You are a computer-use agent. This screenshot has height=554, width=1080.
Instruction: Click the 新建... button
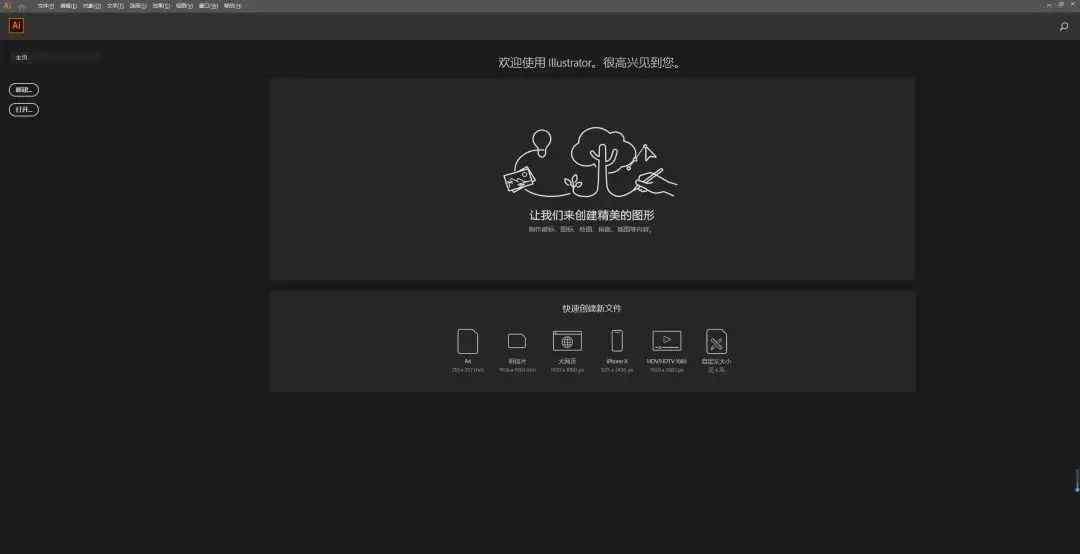(x=24, y=90)
